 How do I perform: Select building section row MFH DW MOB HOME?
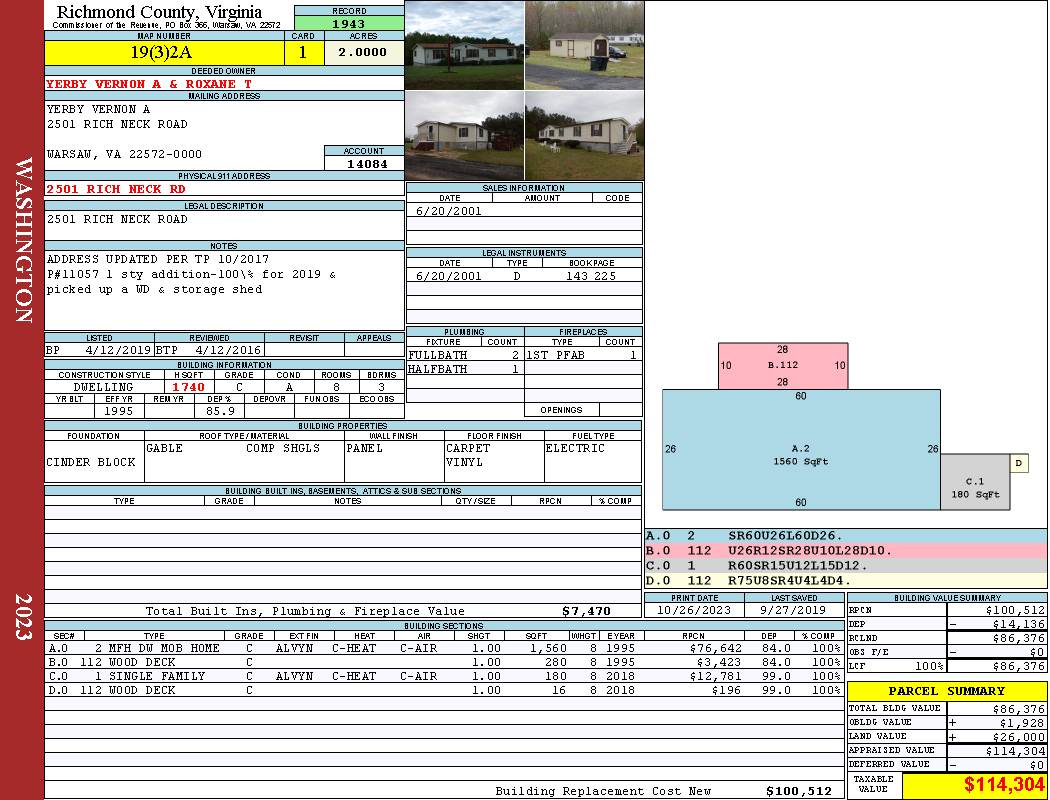(x=443, y=648)
